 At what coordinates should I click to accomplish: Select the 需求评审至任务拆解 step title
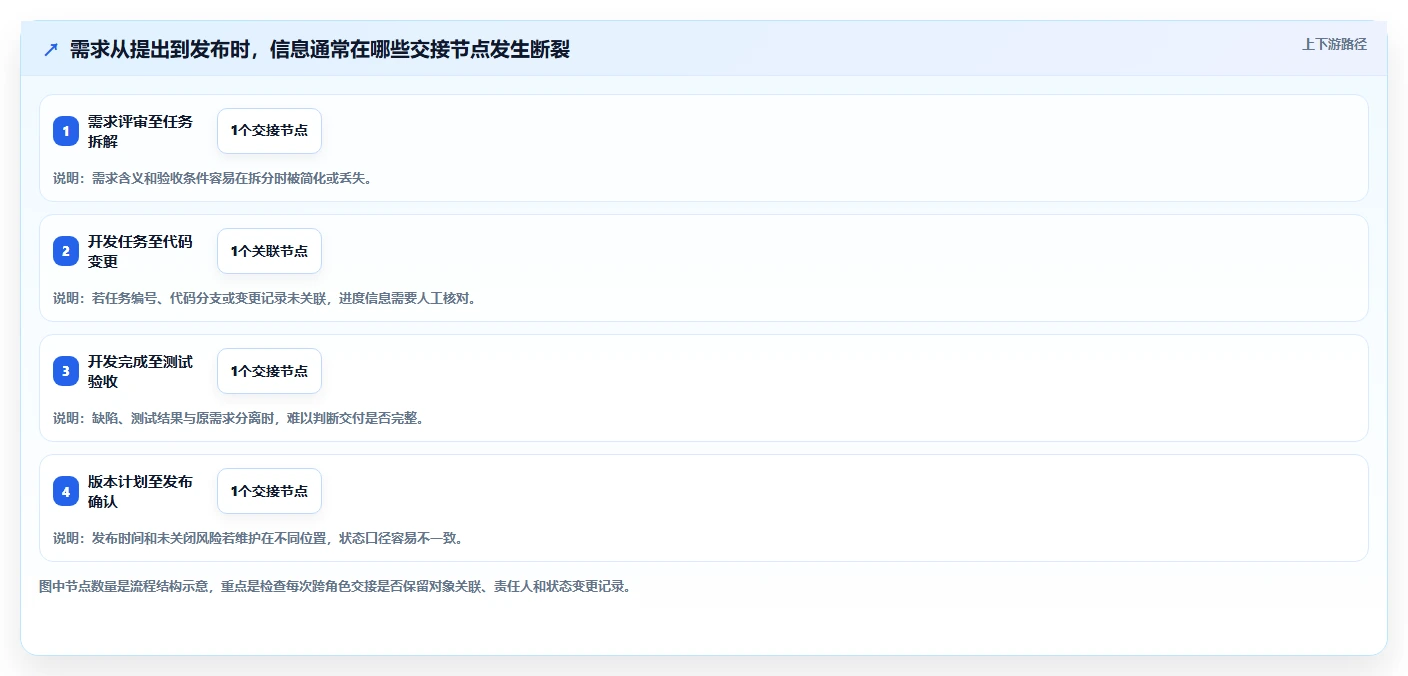[140, 131]
